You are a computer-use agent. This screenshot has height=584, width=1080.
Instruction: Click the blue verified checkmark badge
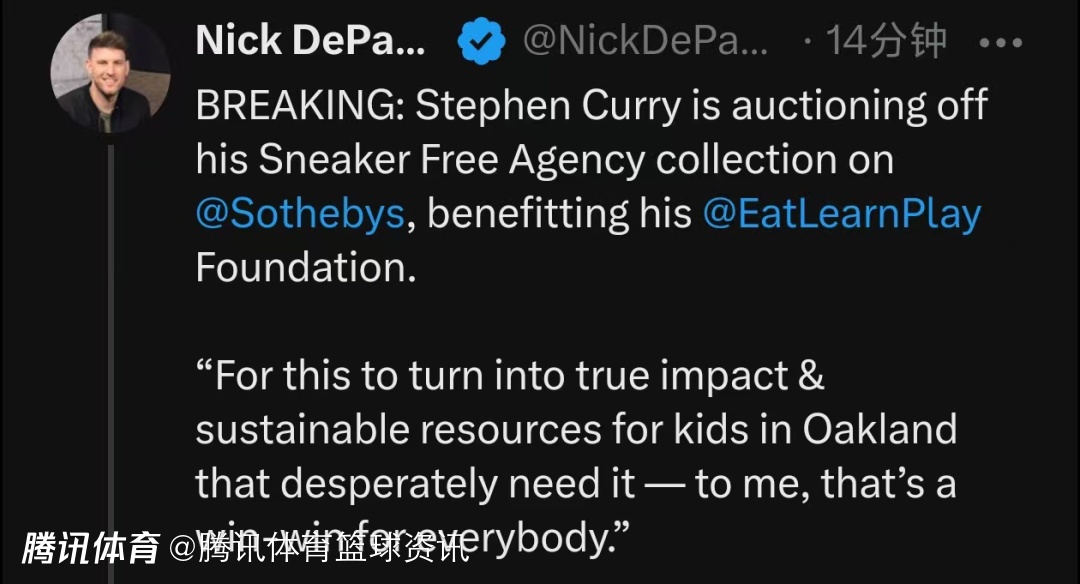coord(481,42)
